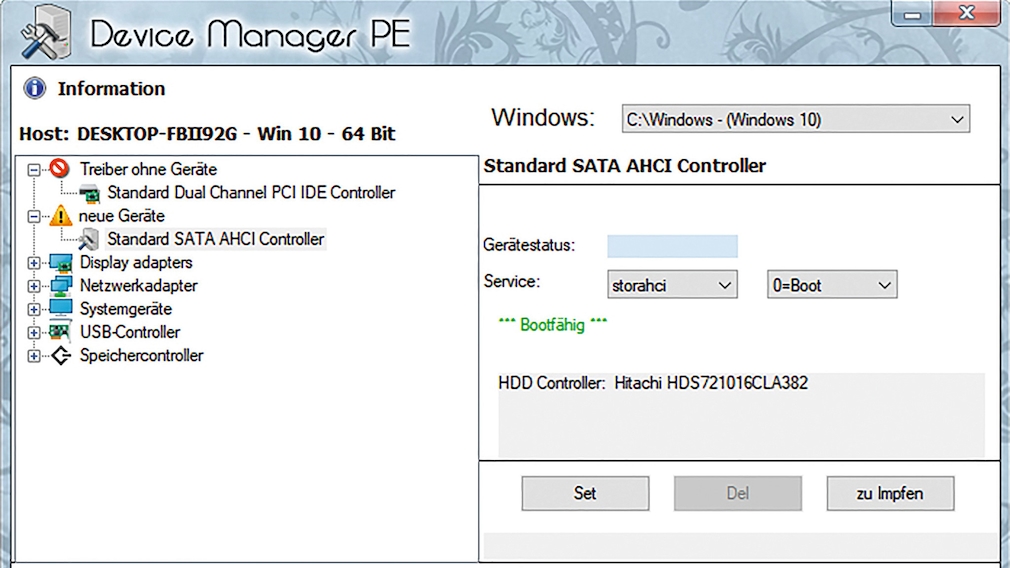The width and height of the screenshot is (1010, 568).
Task: Select Standard Dual Channel PCI IDE Controller
Action: [250, 193]
